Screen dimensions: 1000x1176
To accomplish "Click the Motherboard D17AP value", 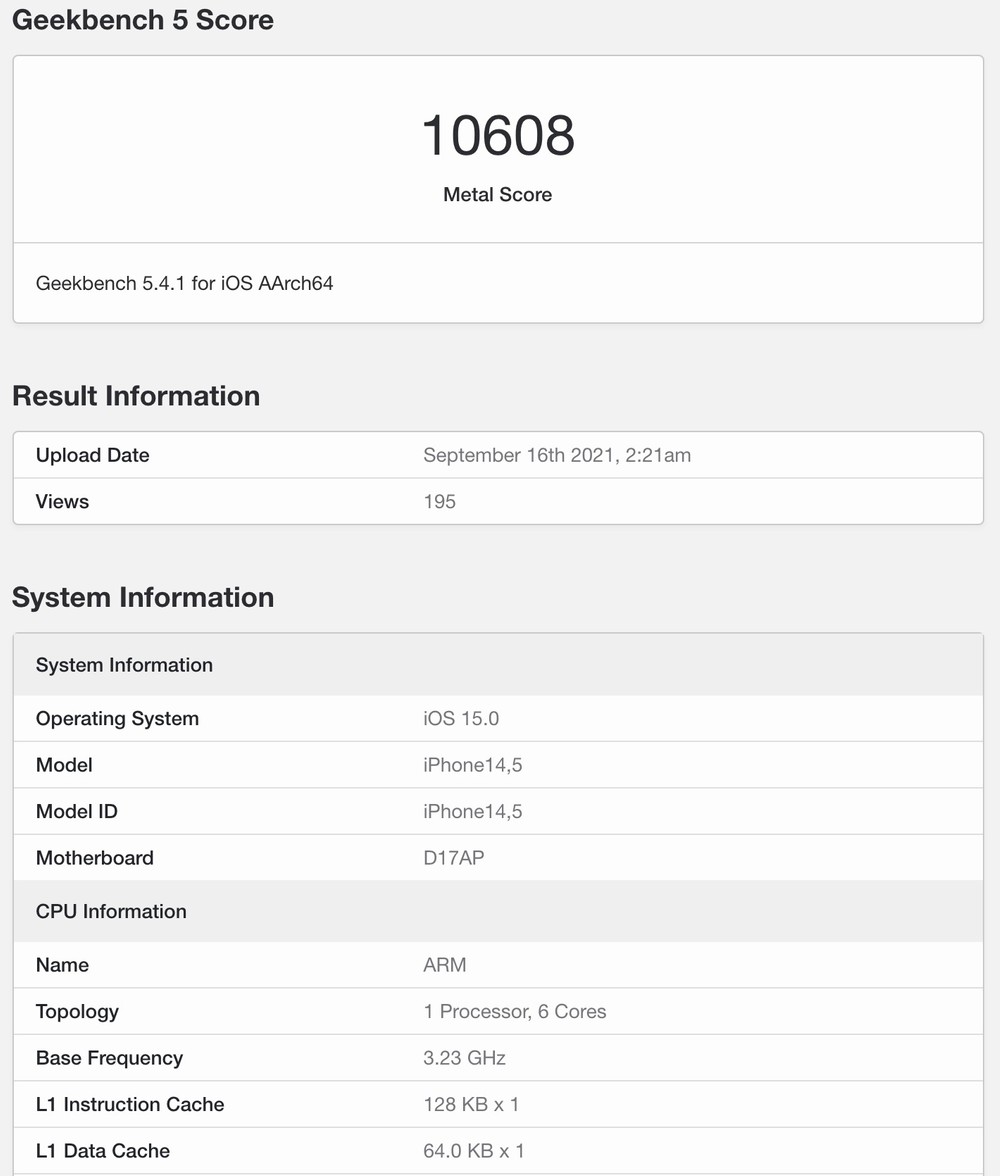I will pyautogui.click(x=454, y=858).
